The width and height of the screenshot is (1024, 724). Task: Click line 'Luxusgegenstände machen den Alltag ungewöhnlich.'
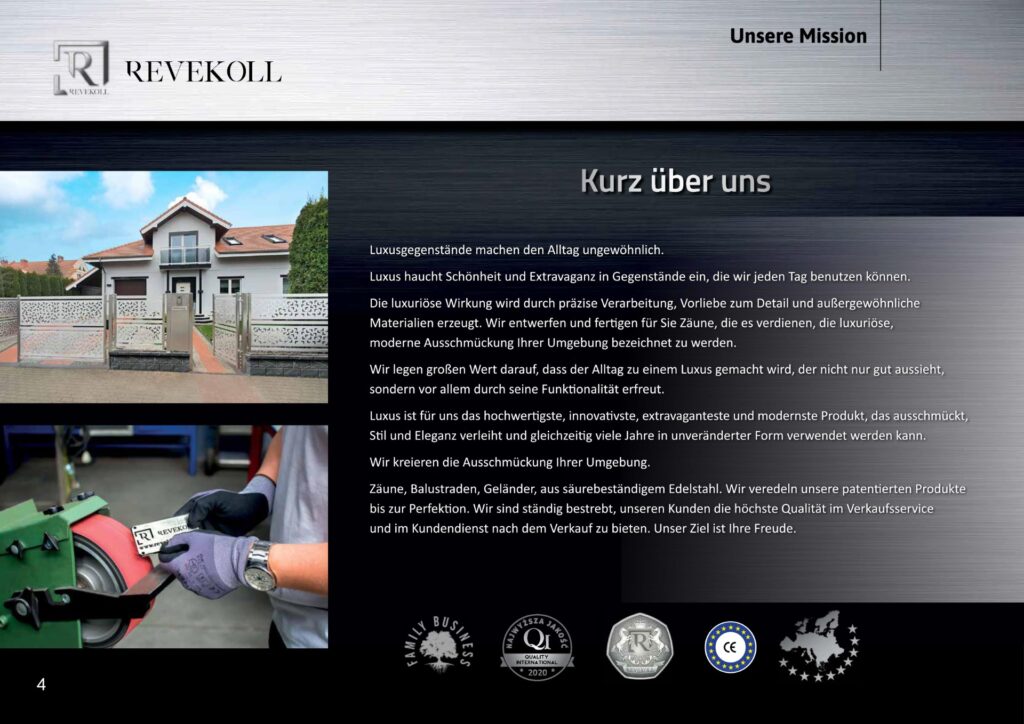(x=517, y=250)
